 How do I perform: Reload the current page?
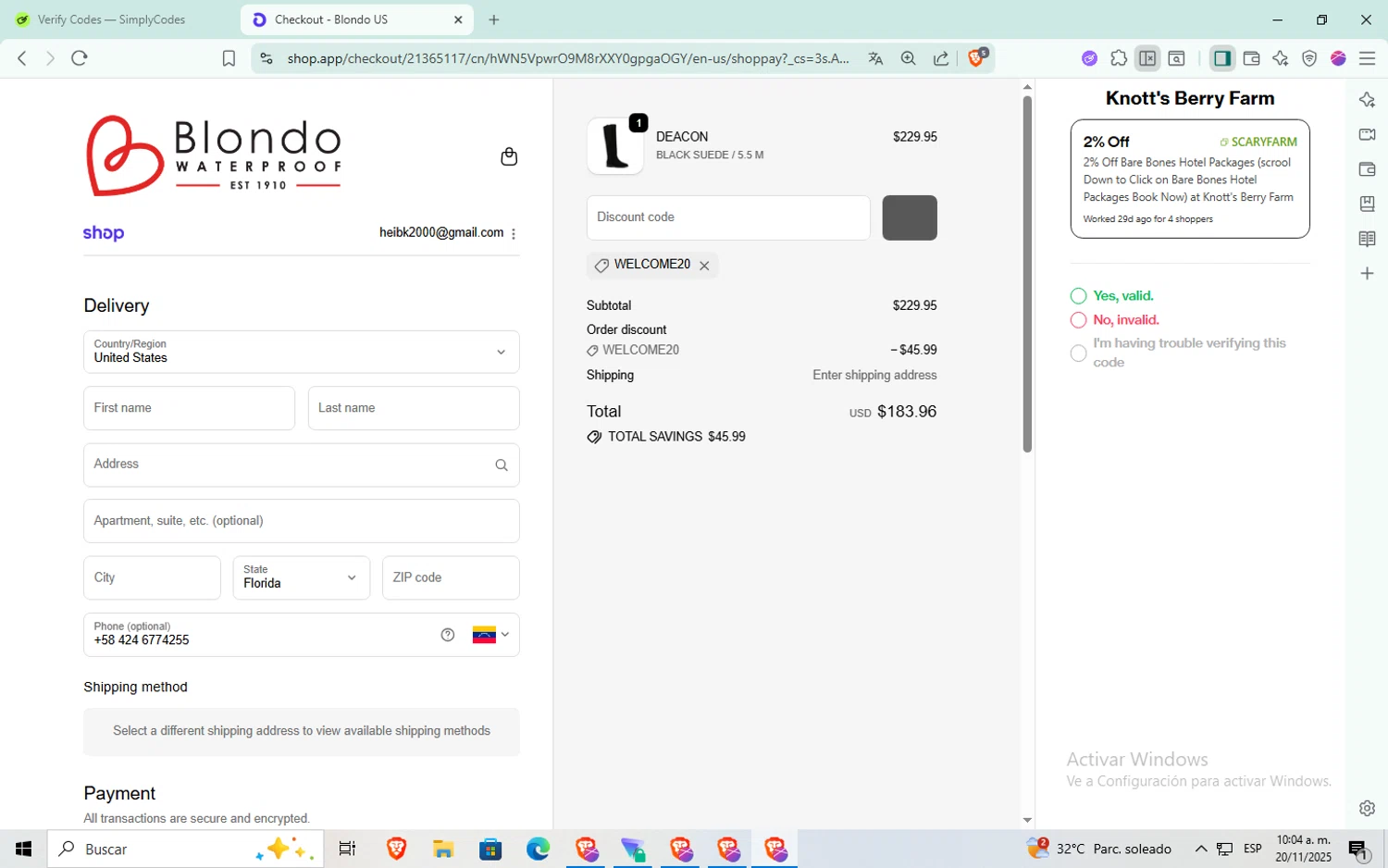click(x=80, y=58)
